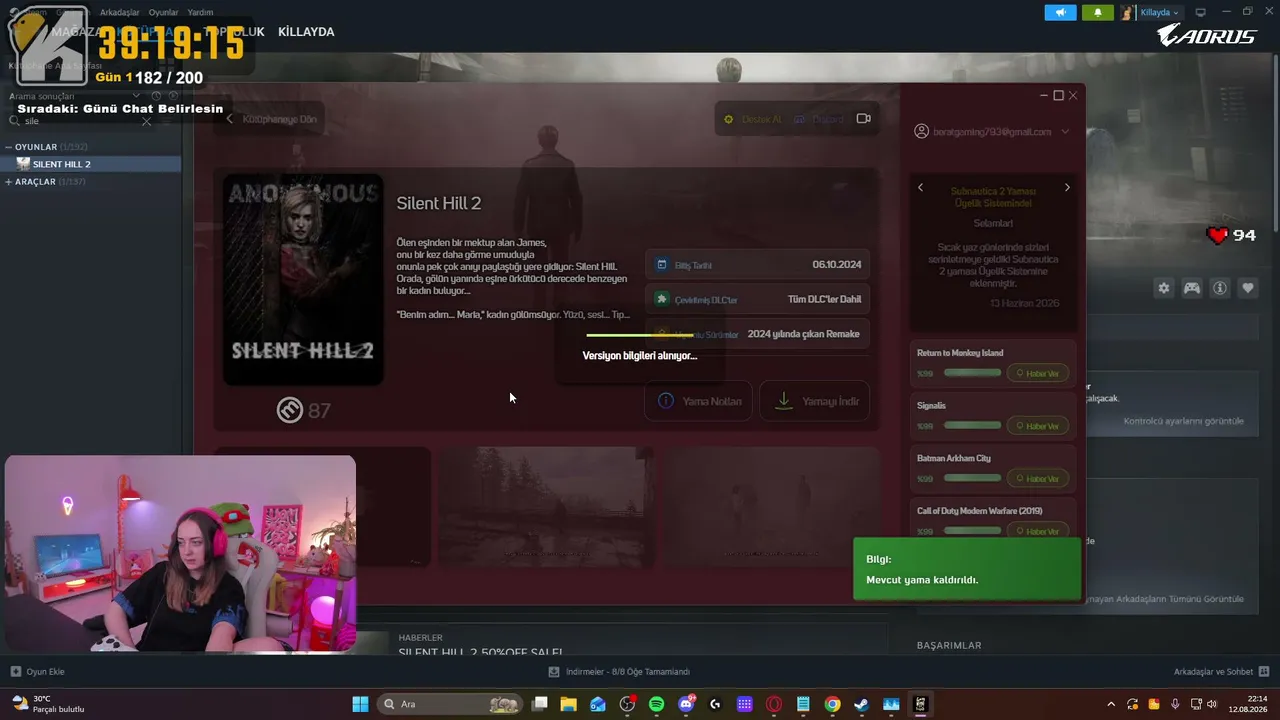Open the Yardım menu
1280x720 pixels.
[200, 13]
